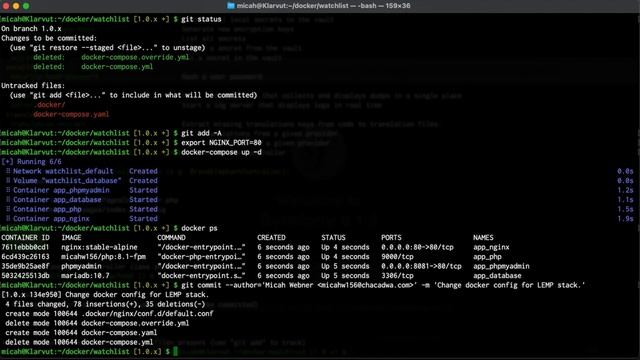Click container ID '35de9b25ae8f'

[25, 266]
